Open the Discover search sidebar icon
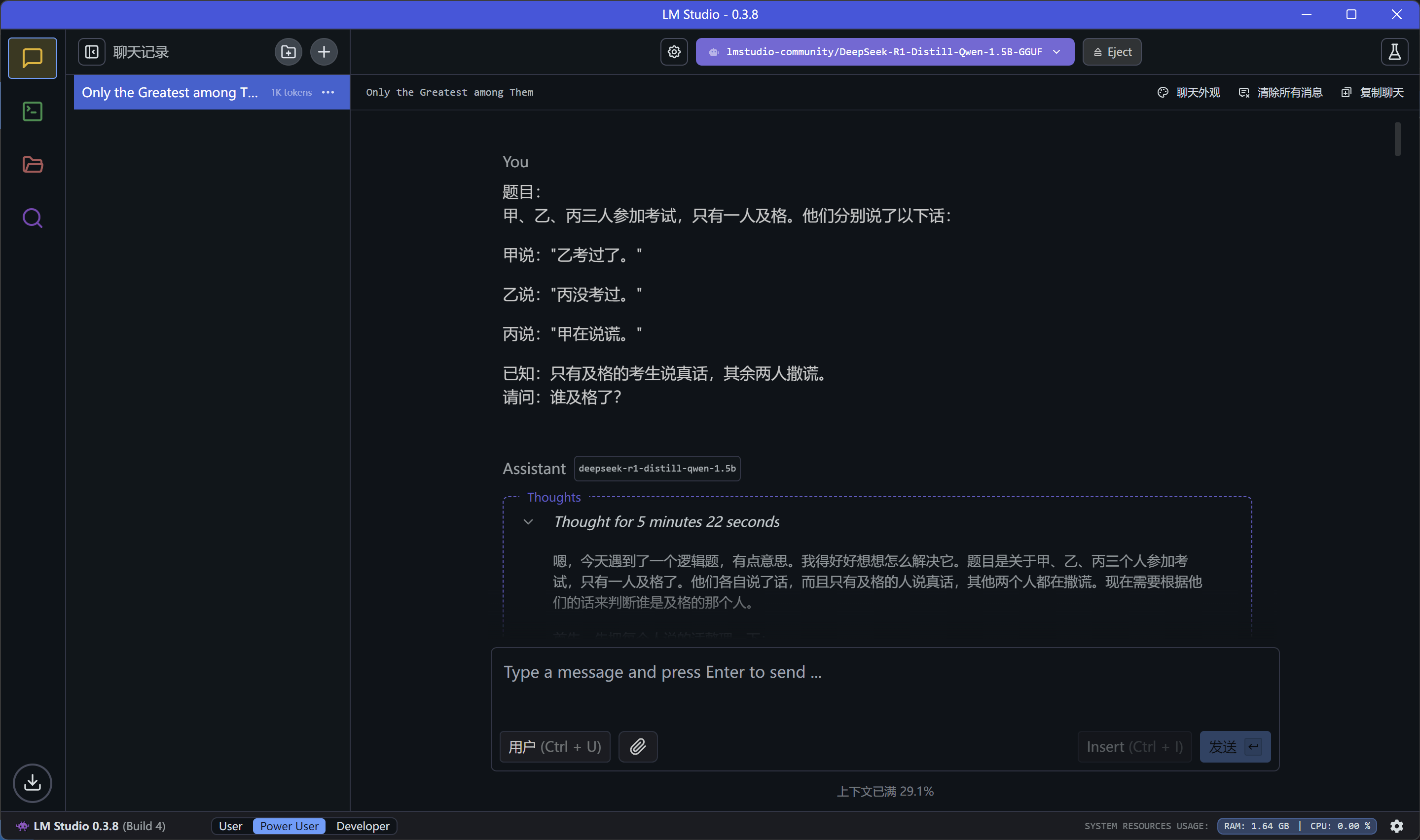 click(32, 218)
